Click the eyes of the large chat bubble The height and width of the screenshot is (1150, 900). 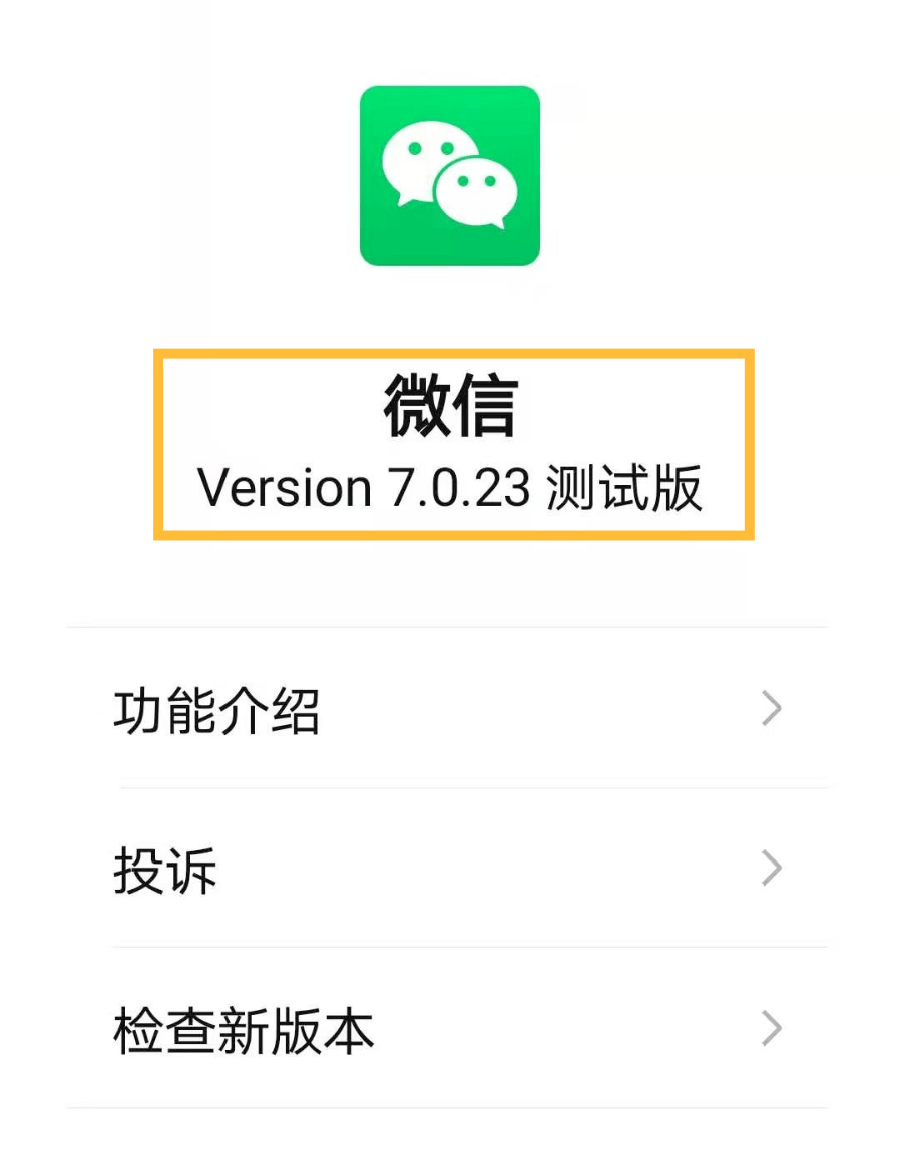pyautogui.click(x=431, y=149)
